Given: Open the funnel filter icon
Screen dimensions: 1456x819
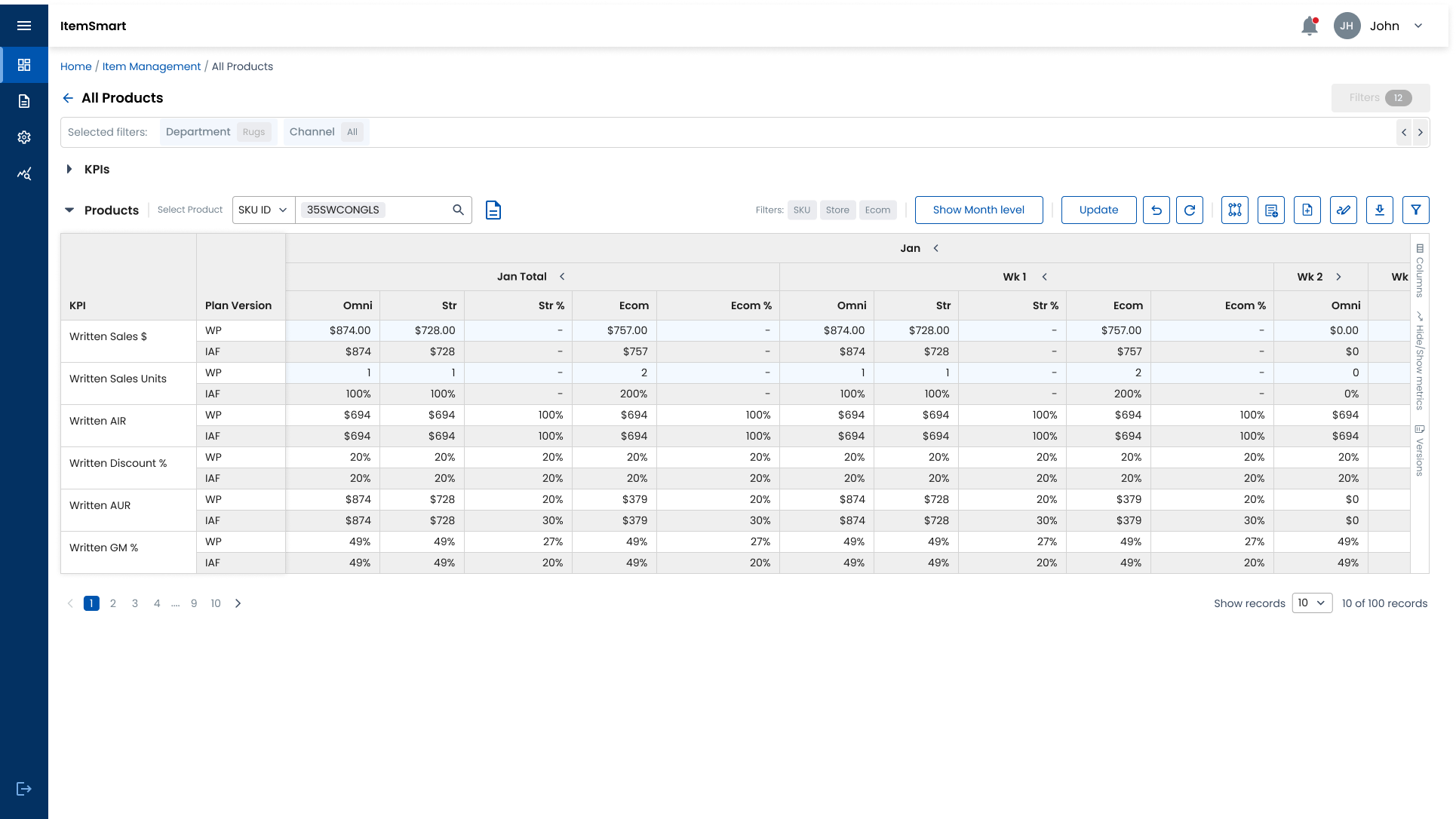Looking at the screenshot, I should tap(1415, 210).
